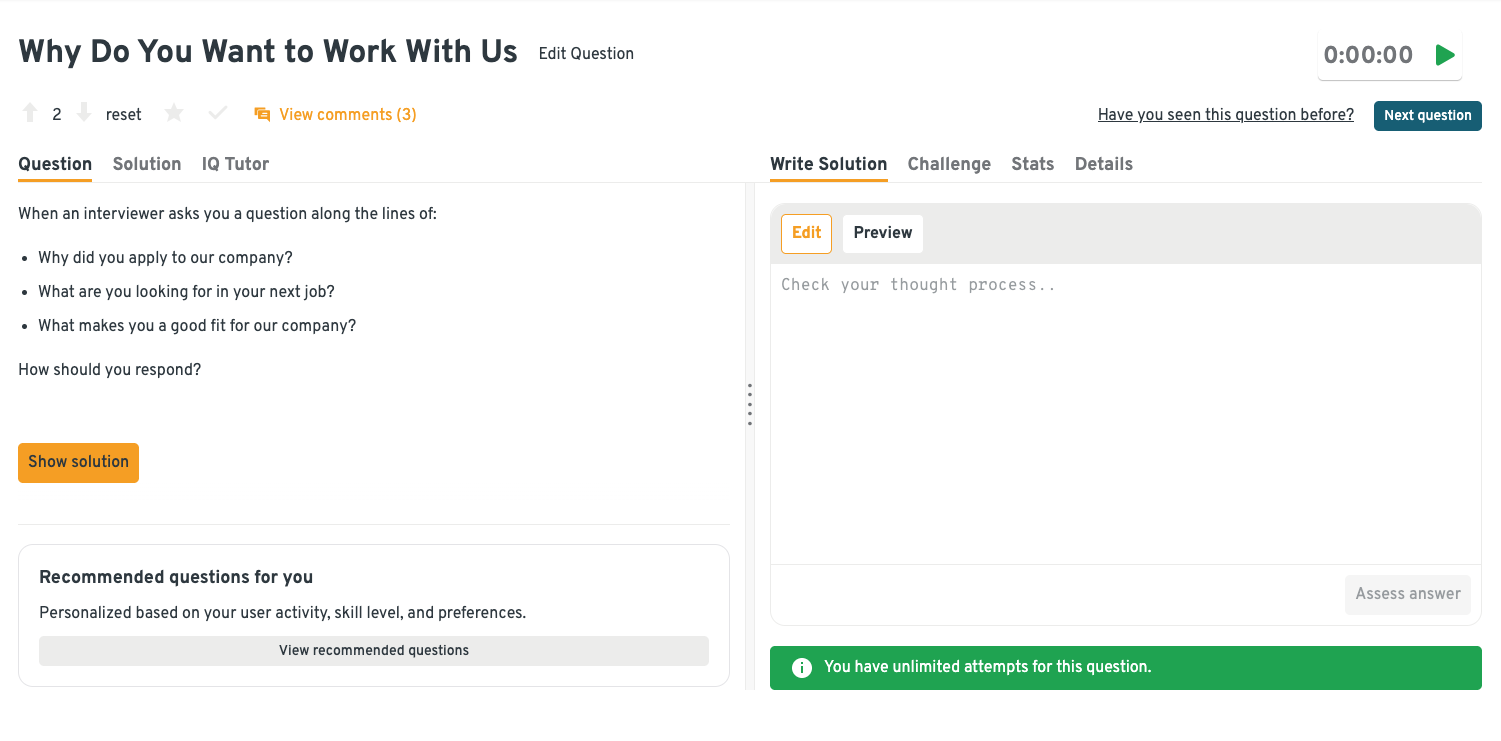The width and height of the screenshot is (1501, 741).
Task: Click the upvote arrow icon
Action: pos(30,114)
